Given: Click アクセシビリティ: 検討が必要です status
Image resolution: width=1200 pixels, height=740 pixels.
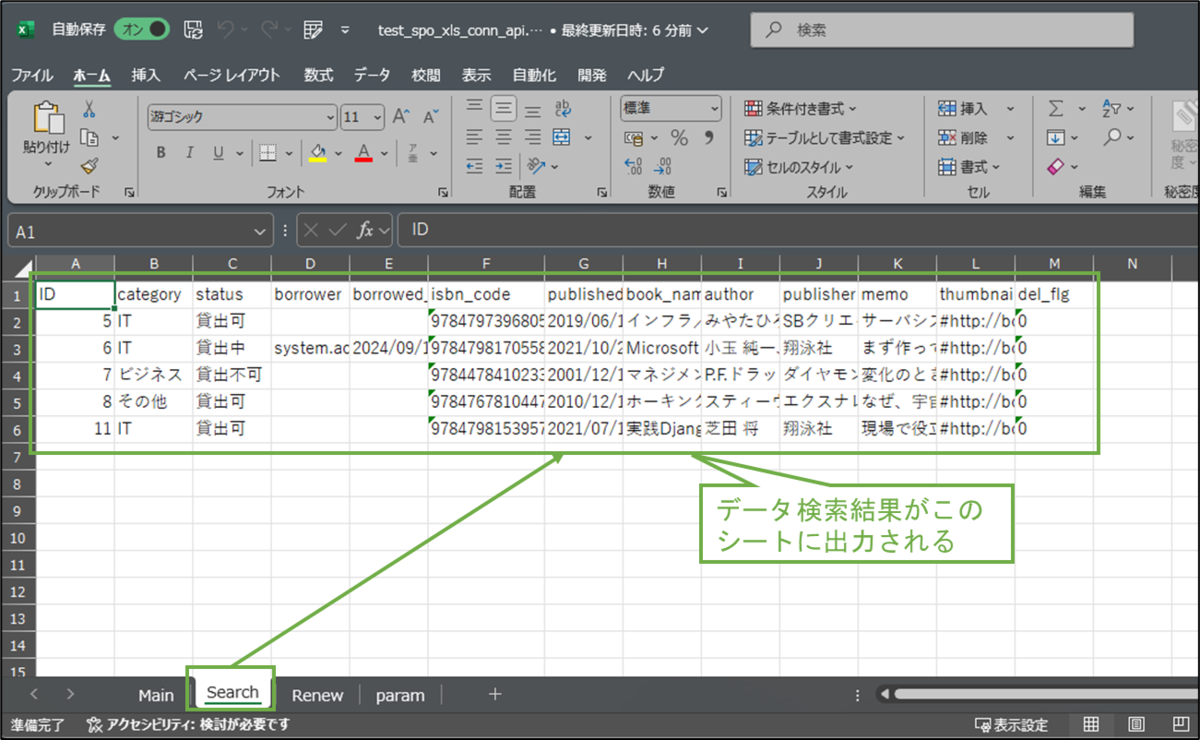Looking at the screenshot, I should point(188,724).
